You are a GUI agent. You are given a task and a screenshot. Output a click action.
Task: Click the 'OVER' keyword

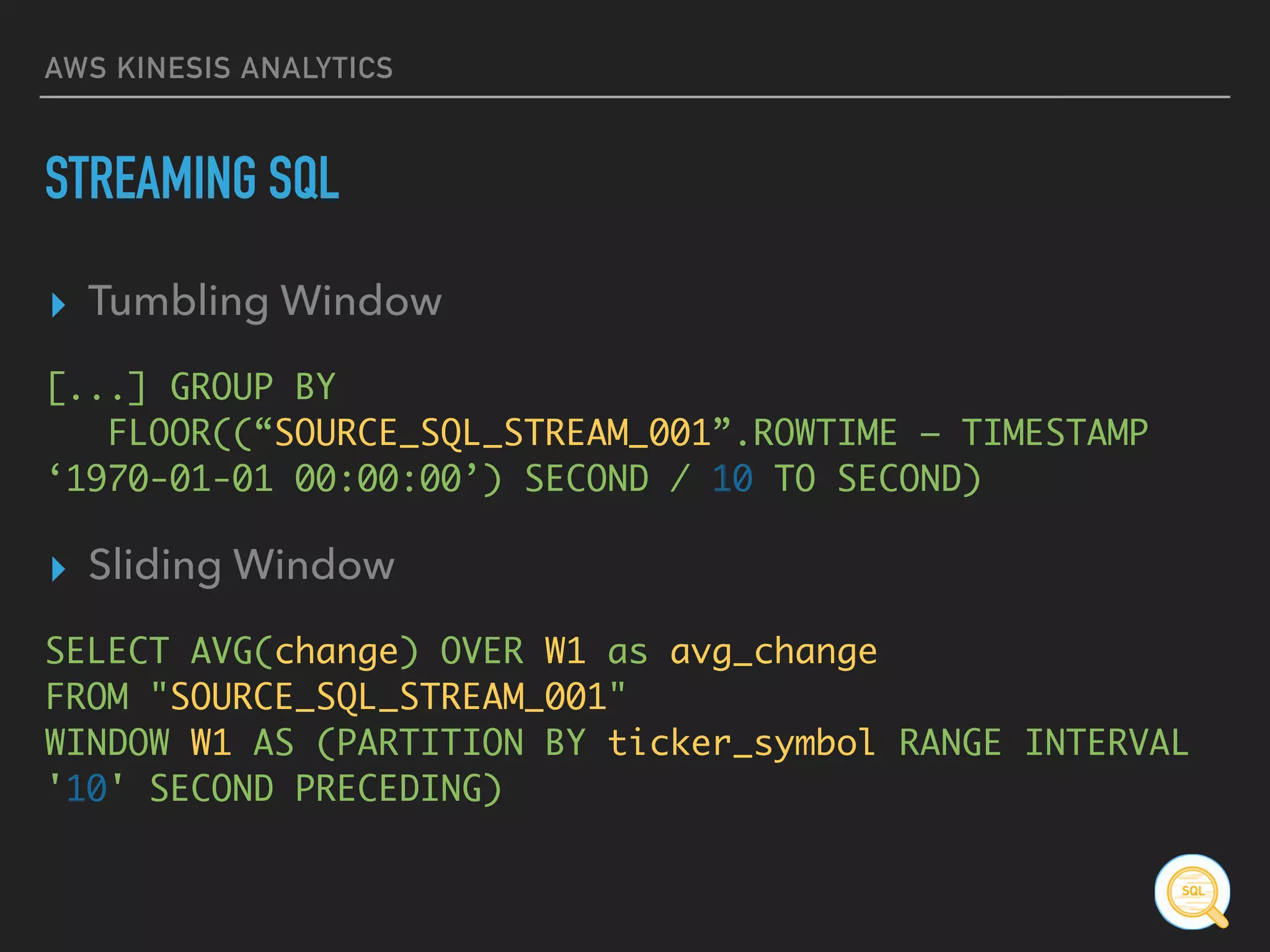(x=482, y=651)
